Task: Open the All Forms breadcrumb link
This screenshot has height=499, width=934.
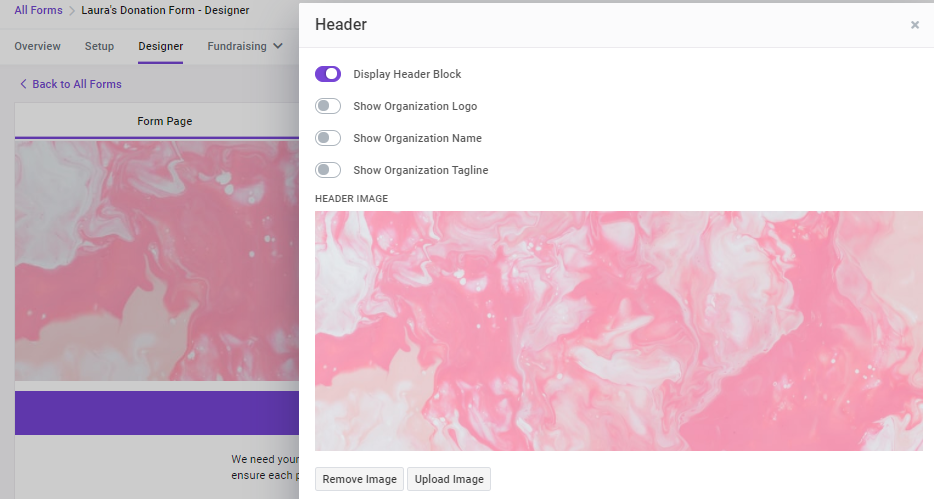Action: coord(38,10)
